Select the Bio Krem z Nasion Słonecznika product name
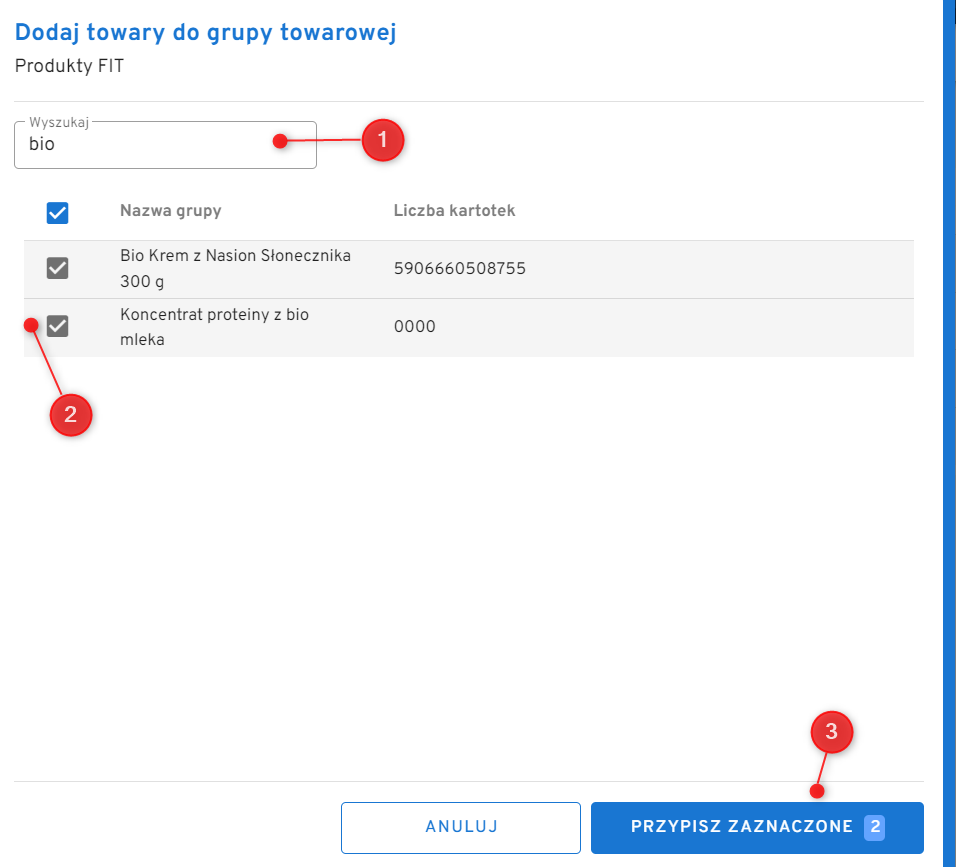This screenshot has height=867, width=956. [x=235, y=268]
